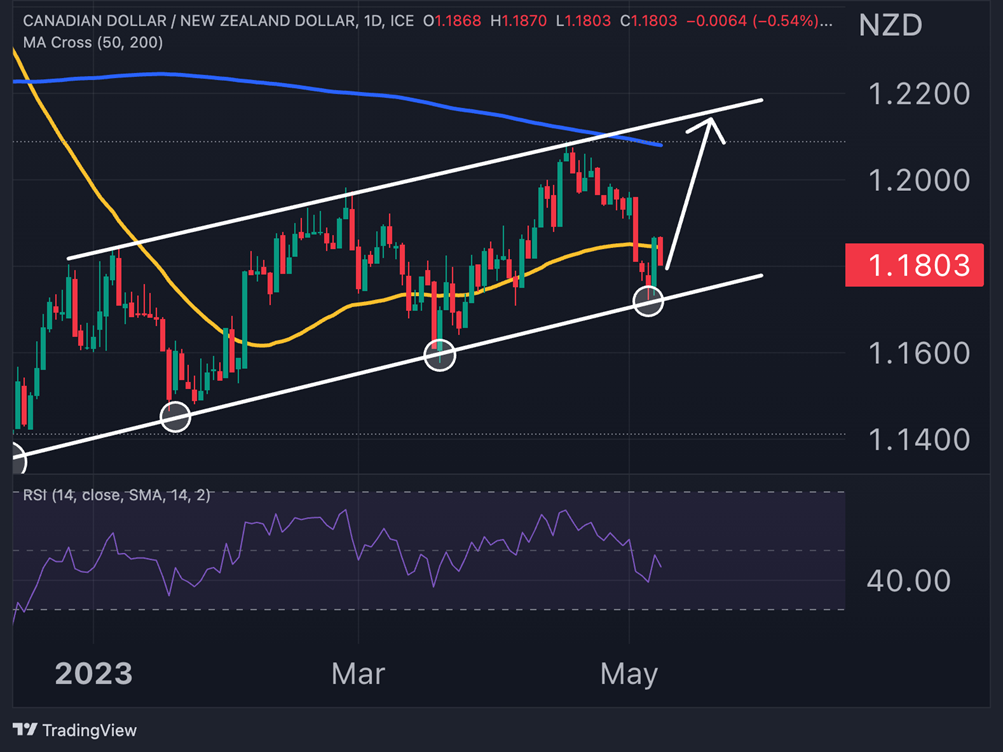Click the 1.1600 price axis value
This screenshot has height=752, width=1003.
click(x=919, y=354)
